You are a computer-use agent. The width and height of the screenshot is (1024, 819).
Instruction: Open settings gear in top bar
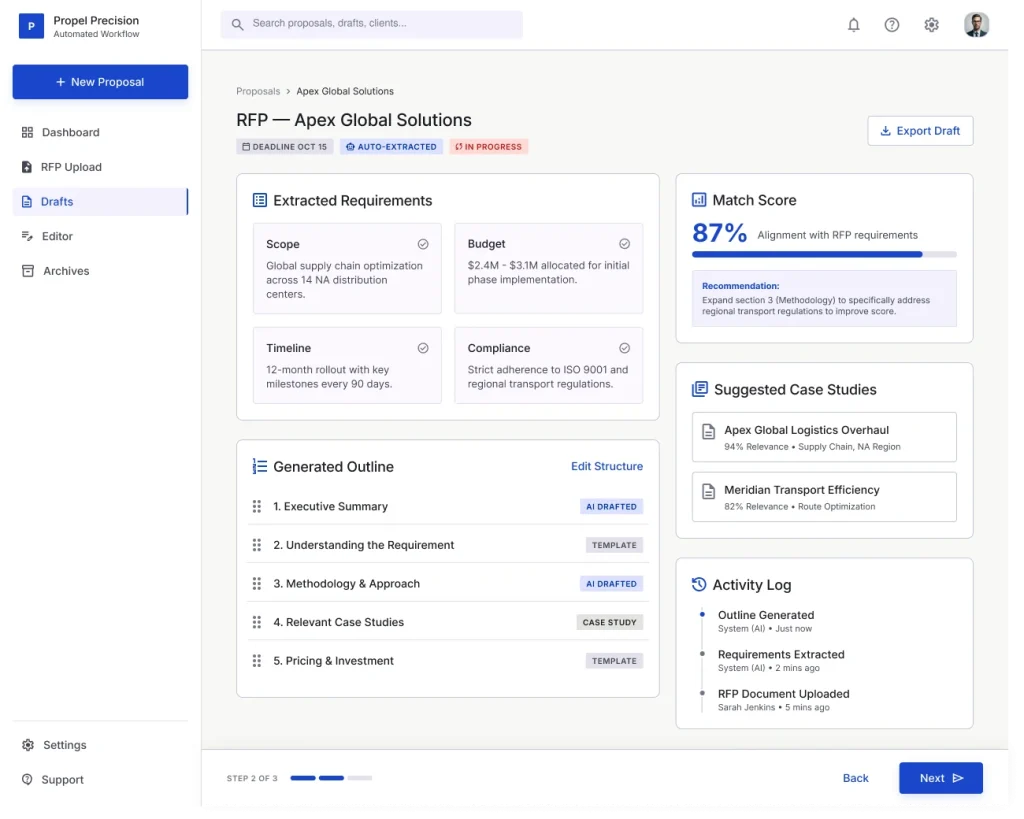point(931,25)
